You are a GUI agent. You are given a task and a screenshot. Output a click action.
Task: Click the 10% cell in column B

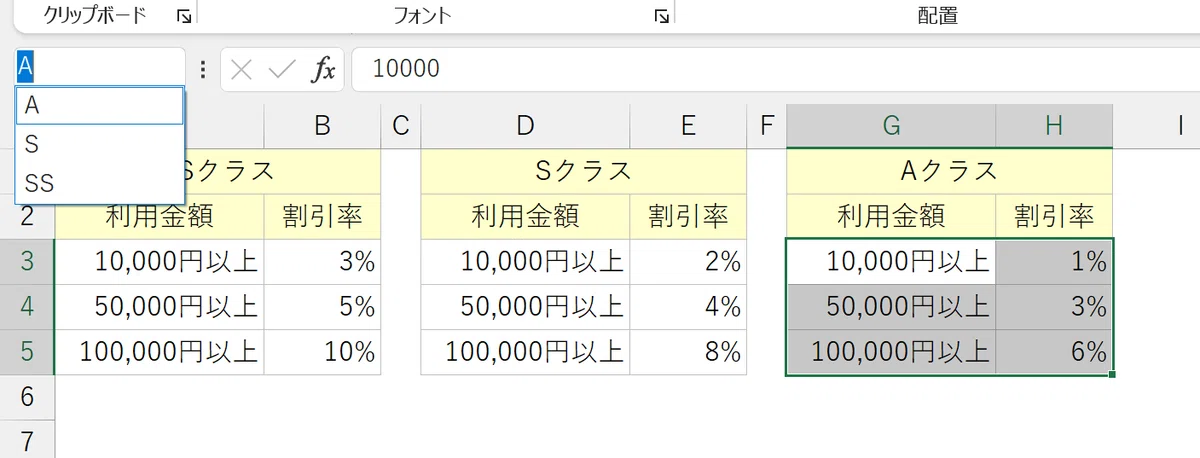pyautogui.click(x=322, y=352)
